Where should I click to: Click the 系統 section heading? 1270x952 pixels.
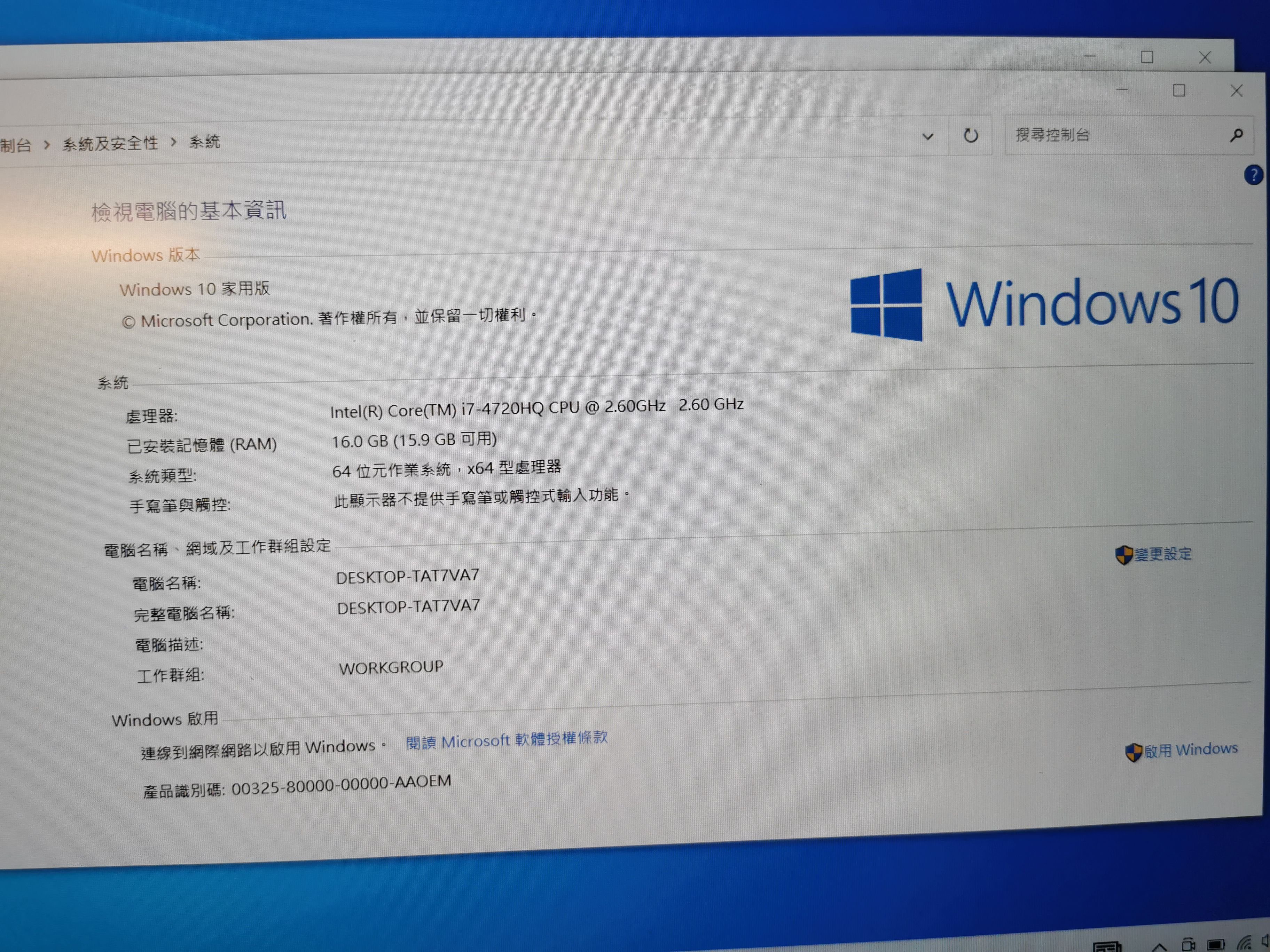point(112,383)
